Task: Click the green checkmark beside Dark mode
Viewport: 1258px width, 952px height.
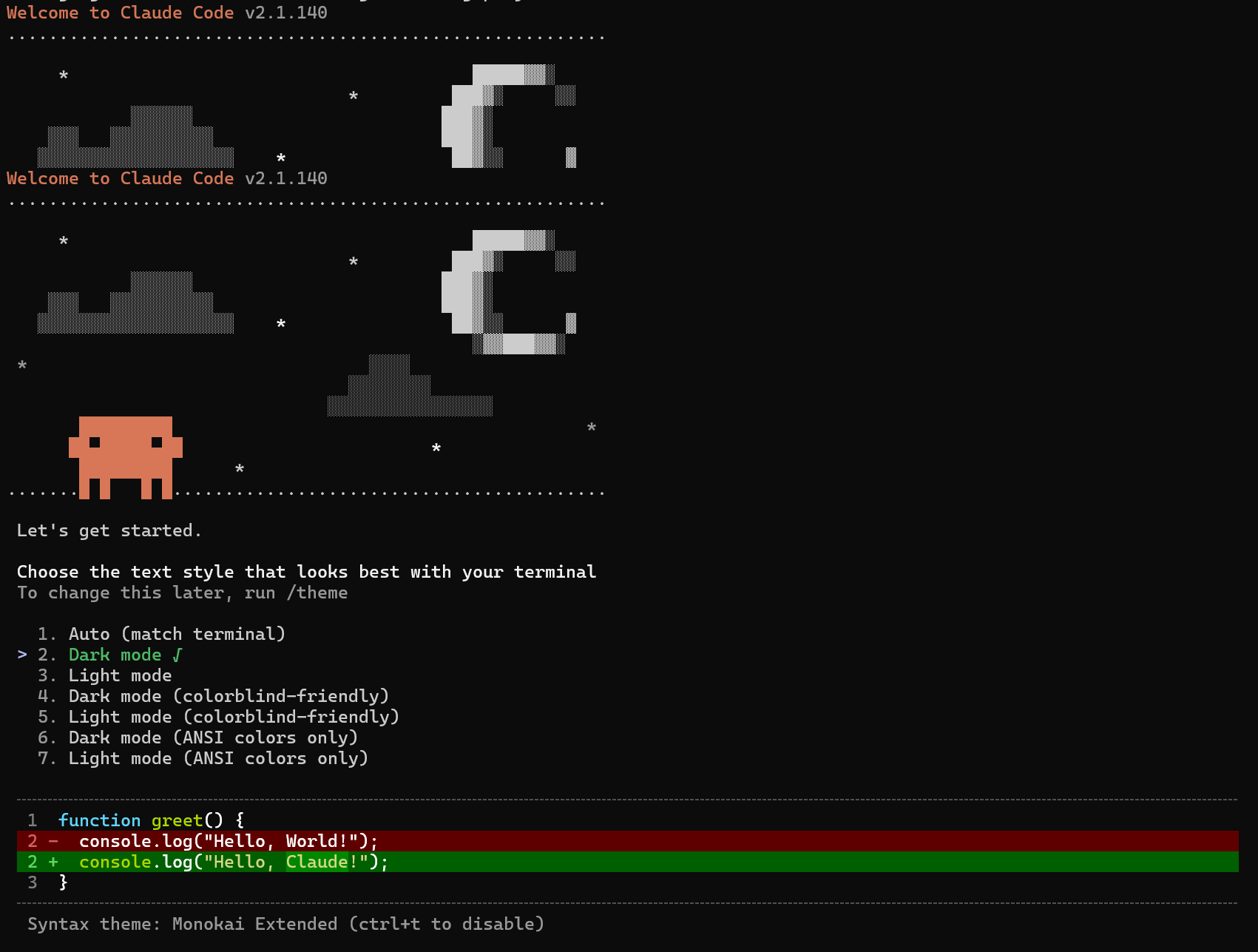Action: click(177, 655)
